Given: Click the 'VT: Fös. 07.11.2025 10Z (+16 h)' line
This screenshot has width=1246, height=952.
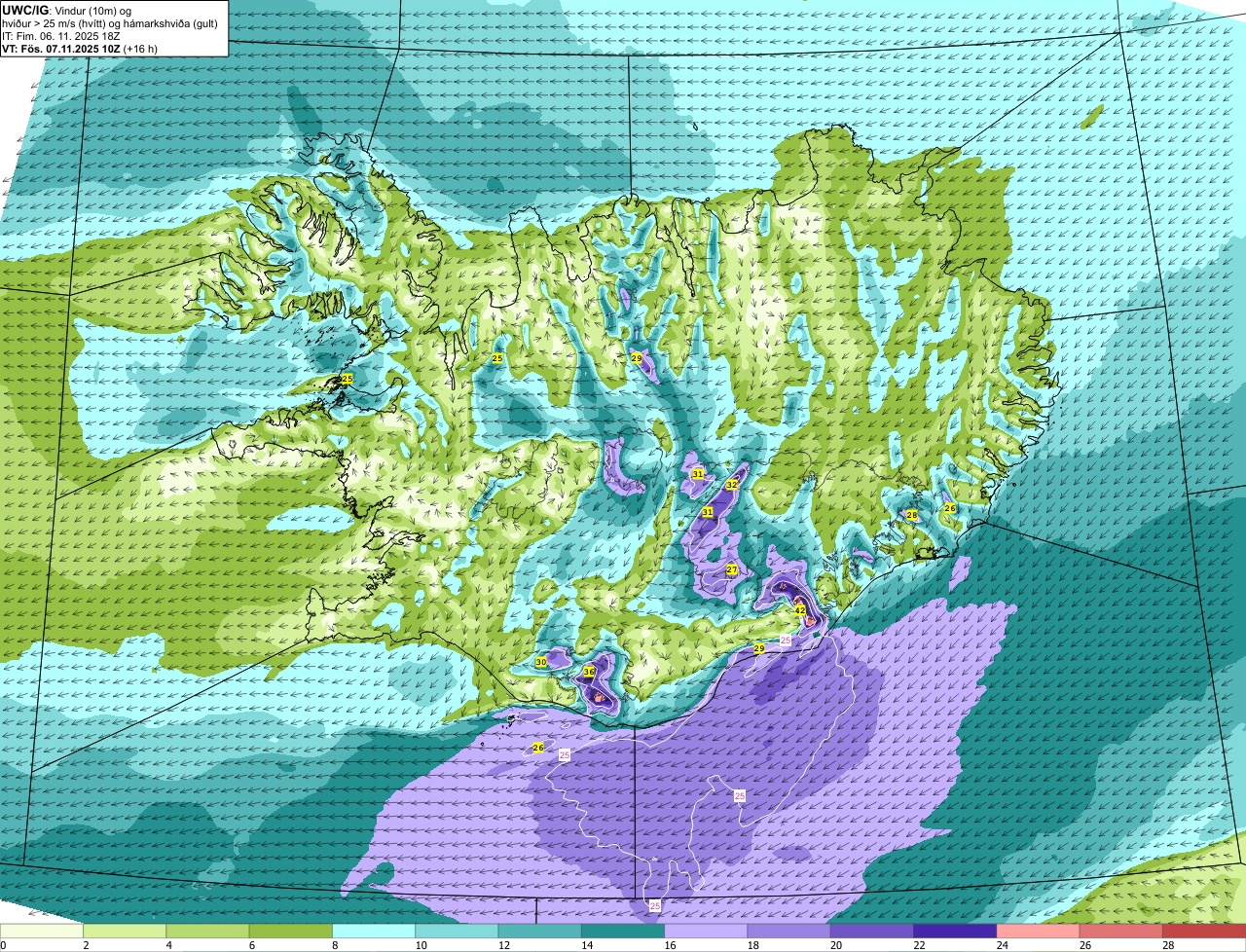Looking at the screenshot, I should click(x=80, y=48).
